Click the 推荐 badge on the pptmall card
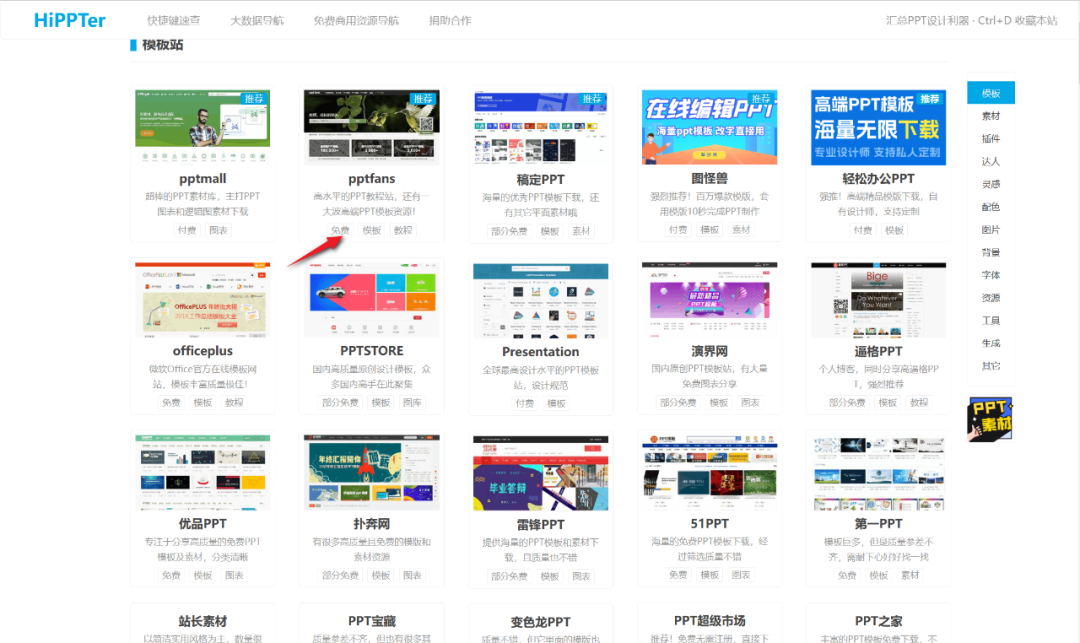Image resolution: width=1080 pixels, height=643 pixels. (254, 96)
